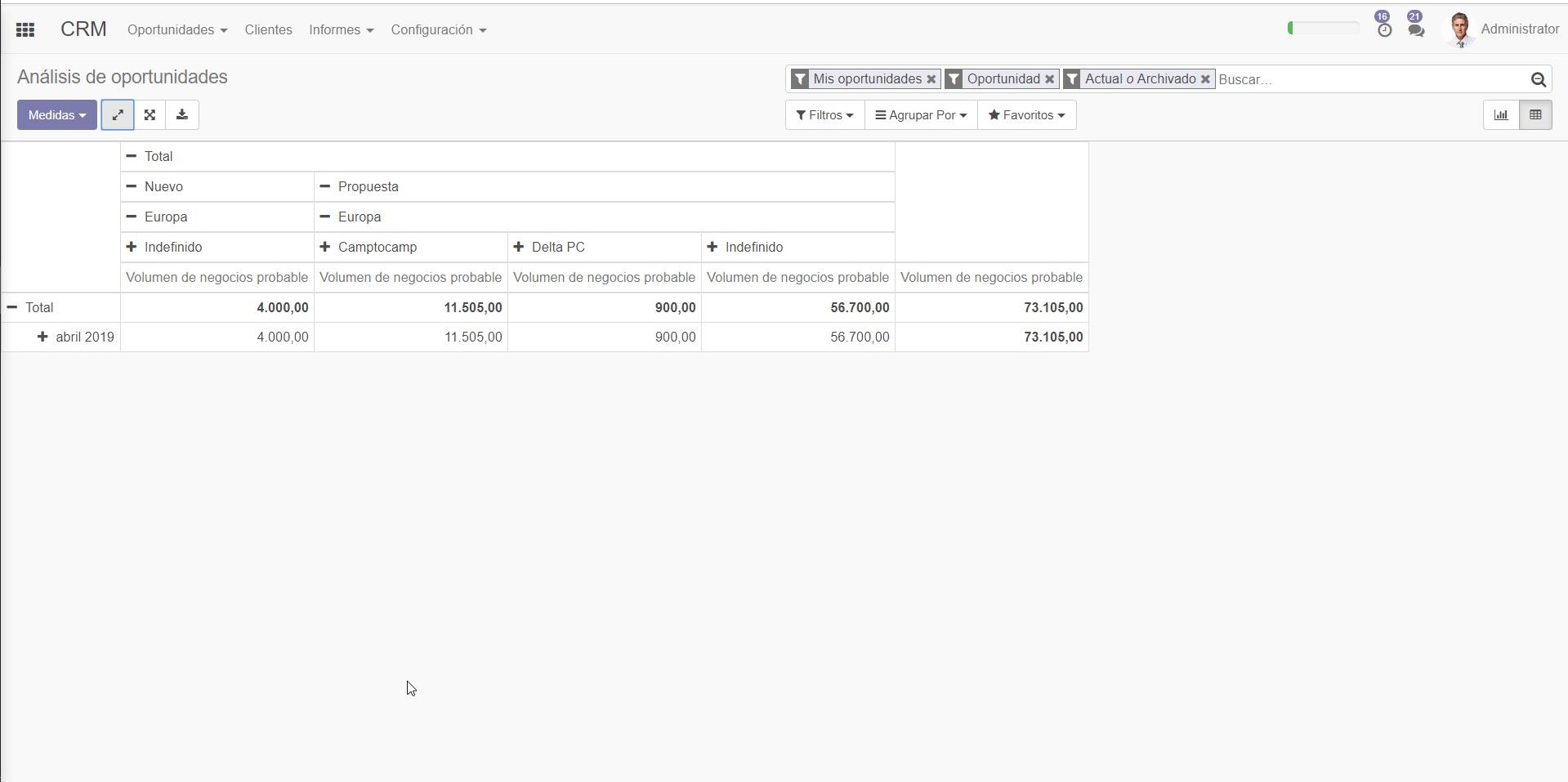Click the expand all icon
1568x782 pixels.
pos(150,115)
